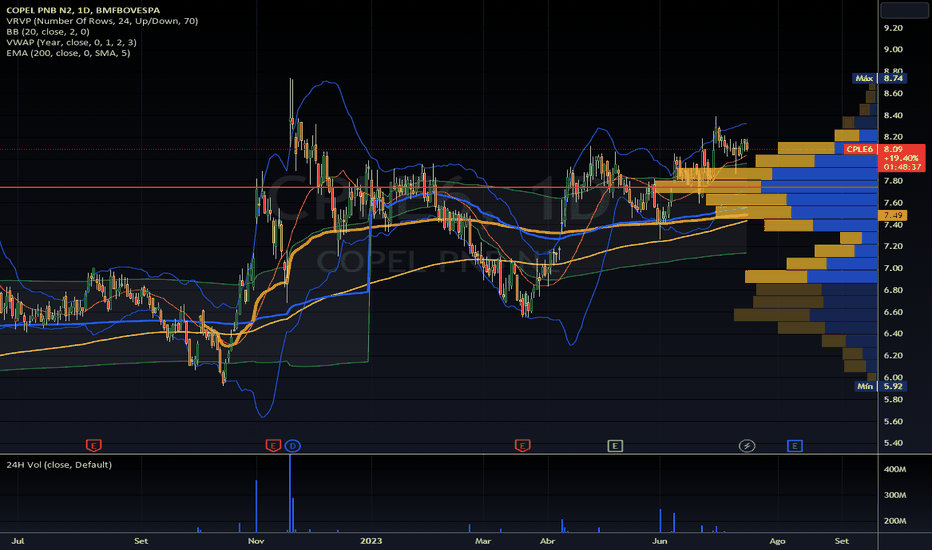Click the gray E earnings marker
Viewport: 932px width, 550px height.
[x=615, y=445]
